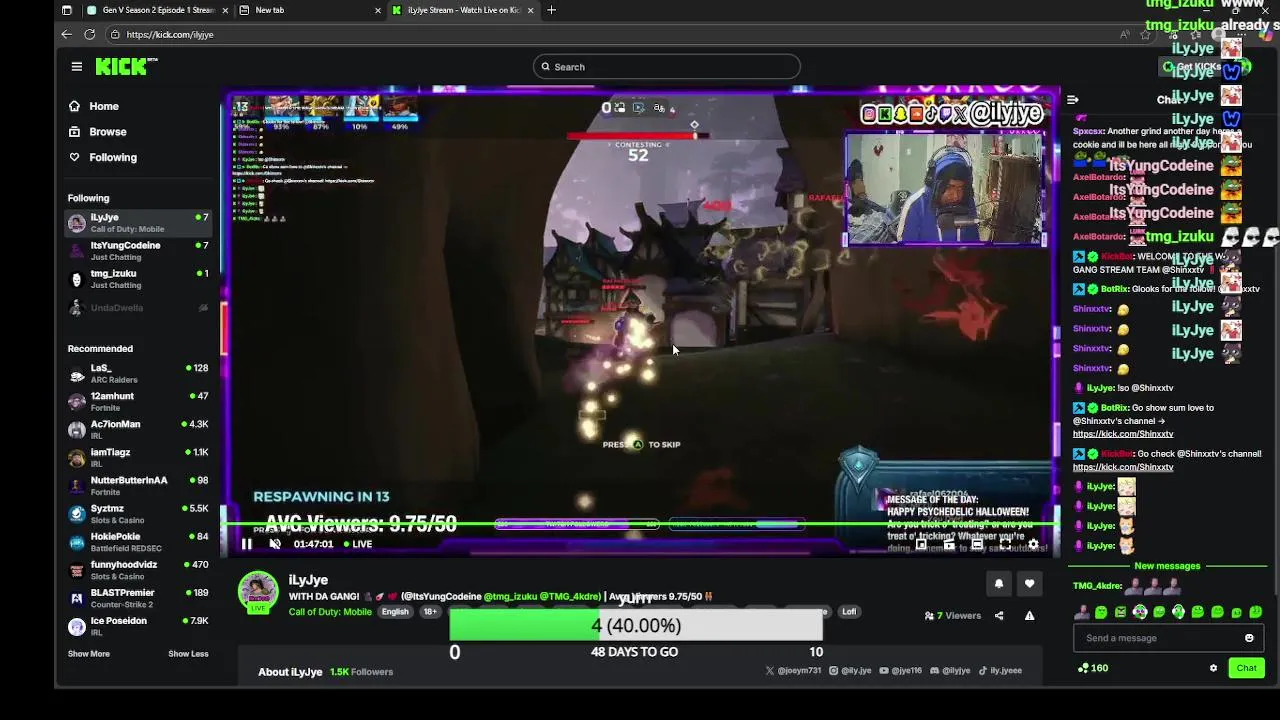Select tmg_izuku in Following list

point(138,278)
